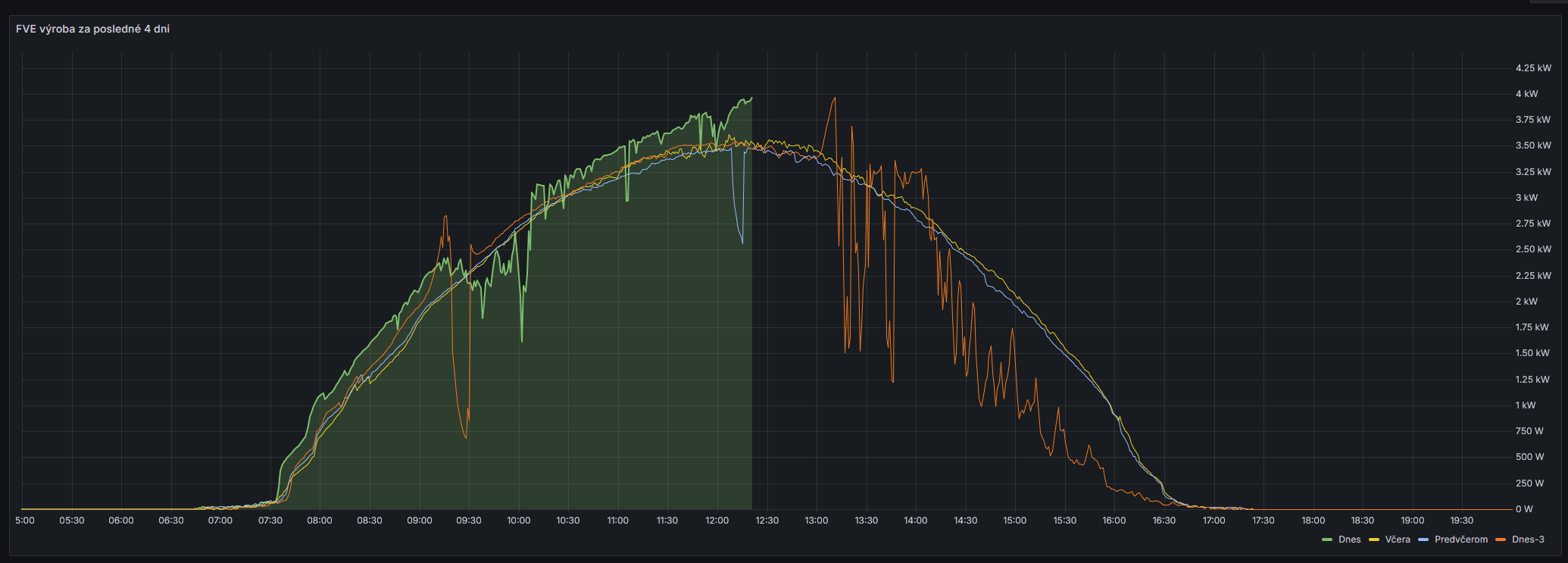
Task: Click the '11:00' time axis label
Action: point(618,521)
